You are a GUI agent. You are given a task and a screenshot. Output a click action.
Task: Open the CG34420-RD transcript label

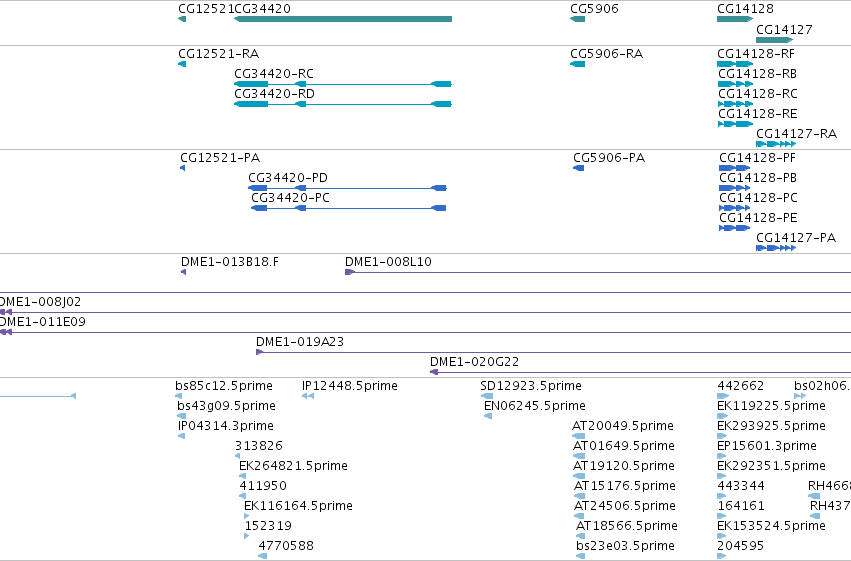coord(275,94)
